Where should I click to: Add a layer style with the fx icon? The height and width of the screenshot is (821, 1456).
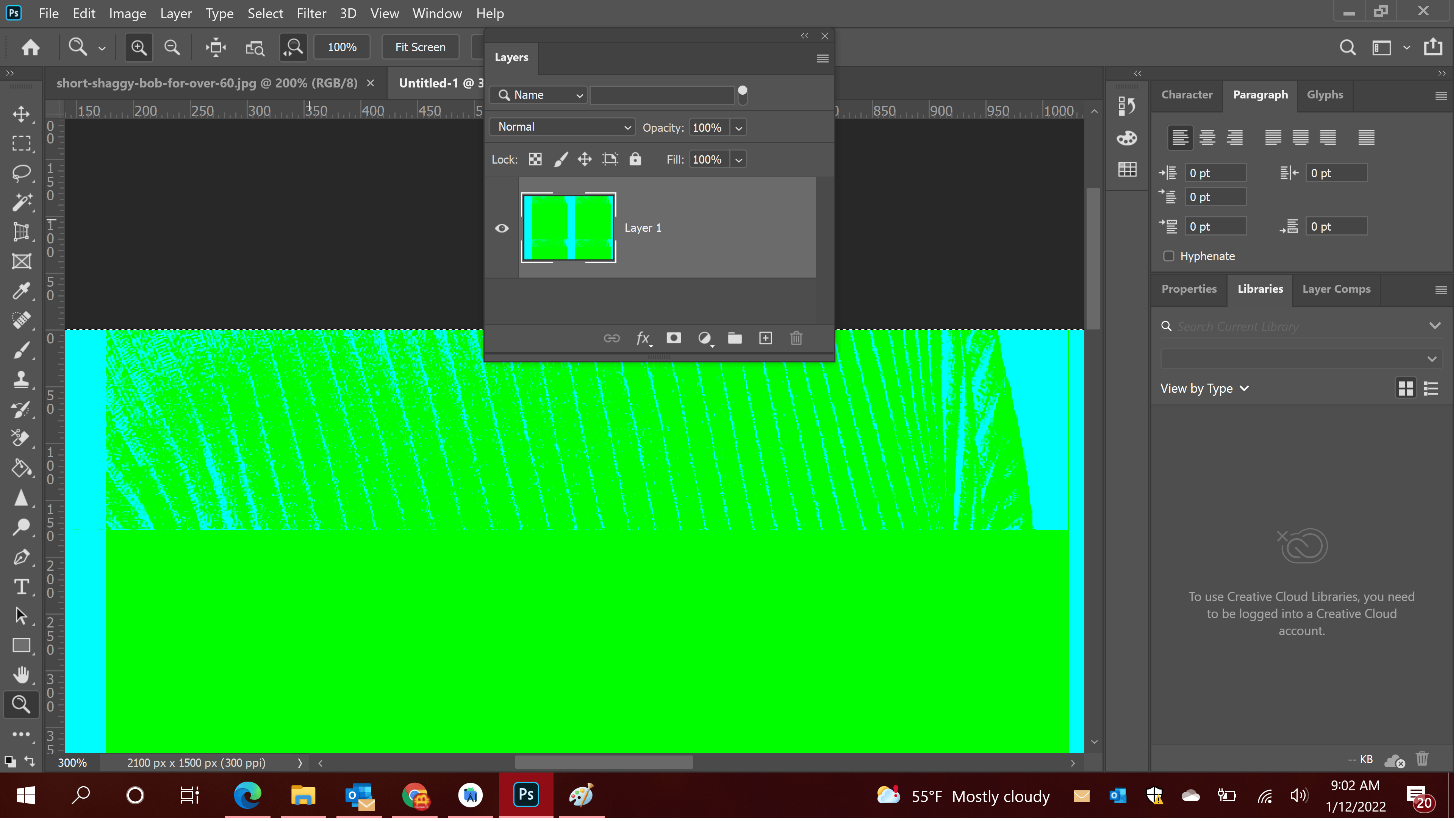643,338
